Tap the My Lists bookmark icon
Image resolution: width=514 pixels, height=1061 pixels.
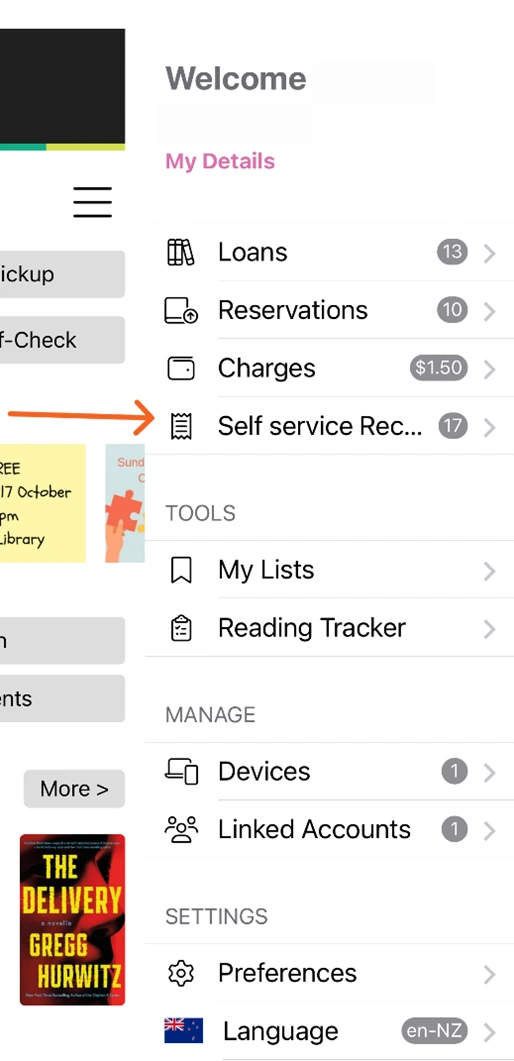[181, 570]
